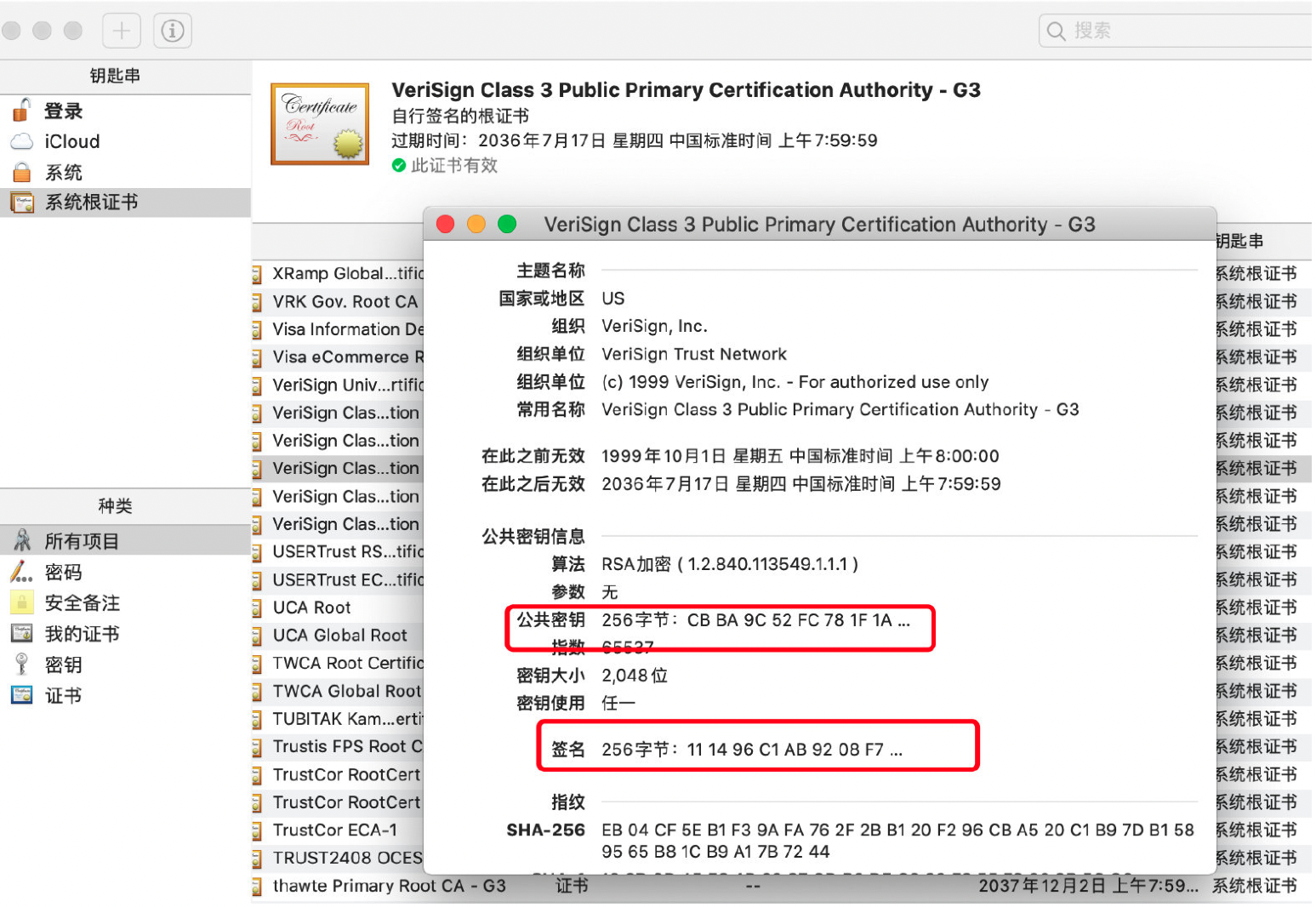Click the certificate icon beside thawte Primary Root
1316x907 pixels.
[x=256, y=887]
